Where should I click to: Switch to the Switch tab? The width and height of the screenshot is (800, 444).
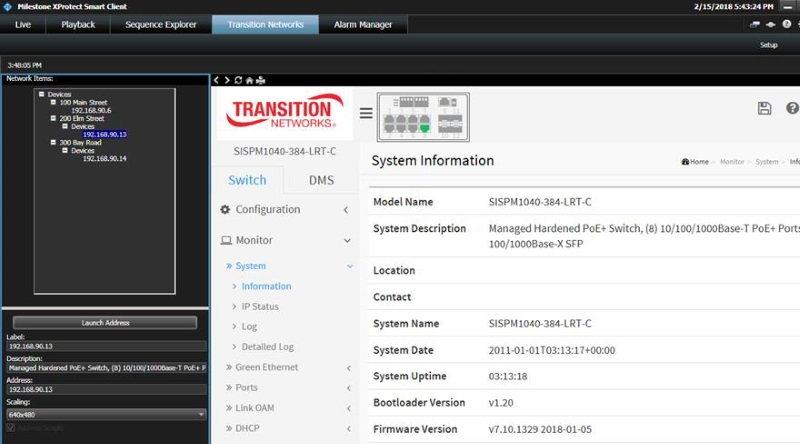click(247, 180)
